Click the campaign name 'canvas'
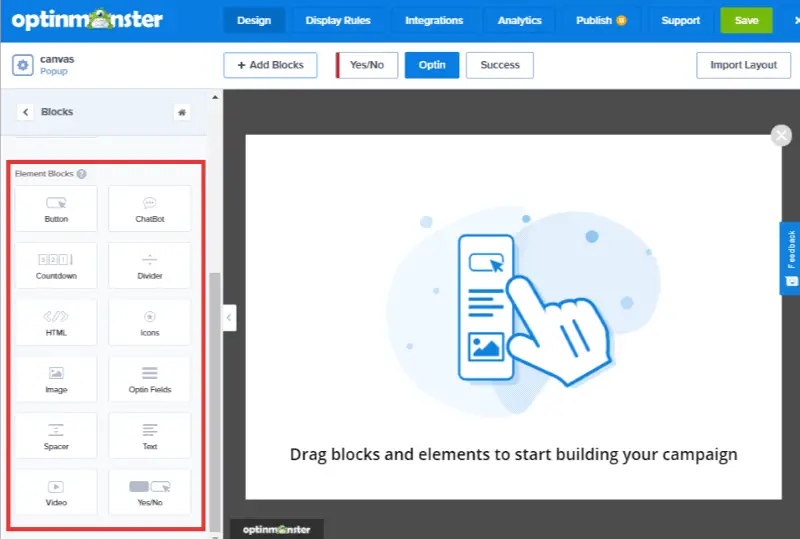The image size is (800, 539). pyautogui.click(x=57, y=59)
